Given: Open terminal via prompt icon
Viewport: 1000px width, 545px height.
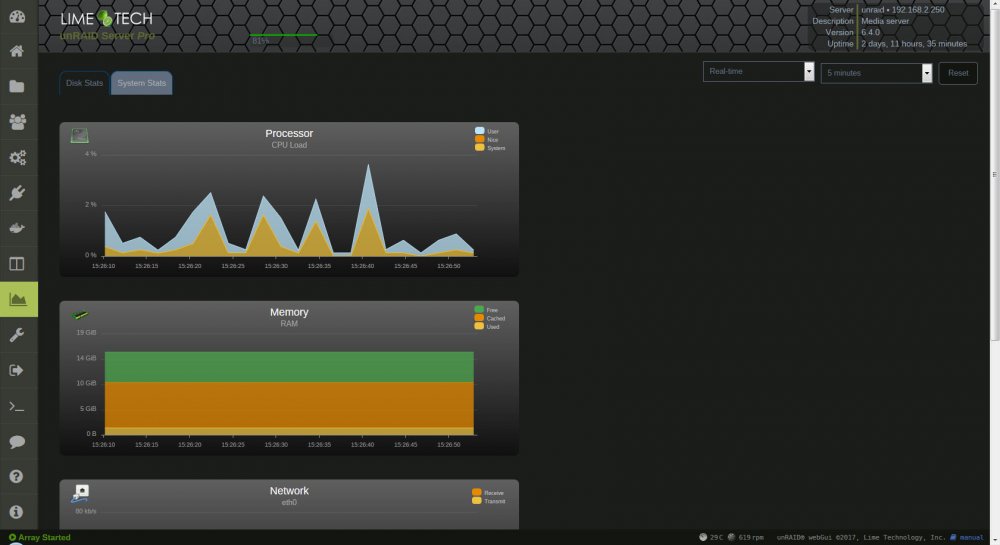Looking at the screenshot, I should point(17,406).
